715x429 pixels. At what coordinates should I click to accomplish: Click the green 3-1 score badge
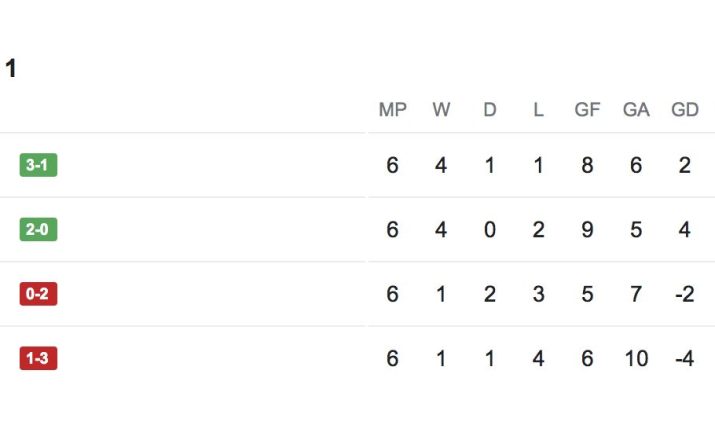pos(38,165)
